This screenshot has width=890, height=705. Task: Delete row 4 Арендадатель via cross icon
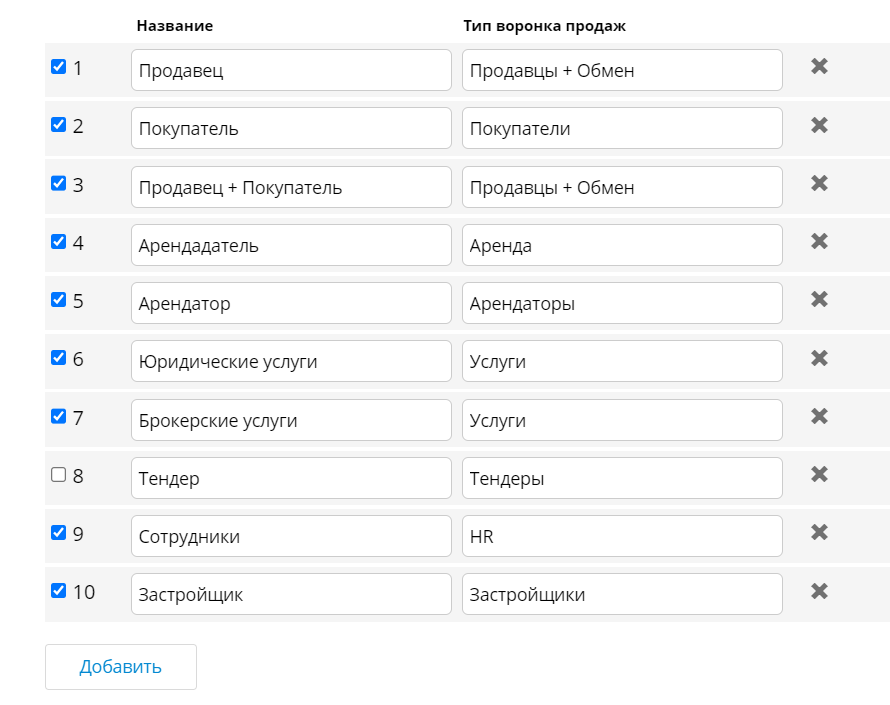819,241
